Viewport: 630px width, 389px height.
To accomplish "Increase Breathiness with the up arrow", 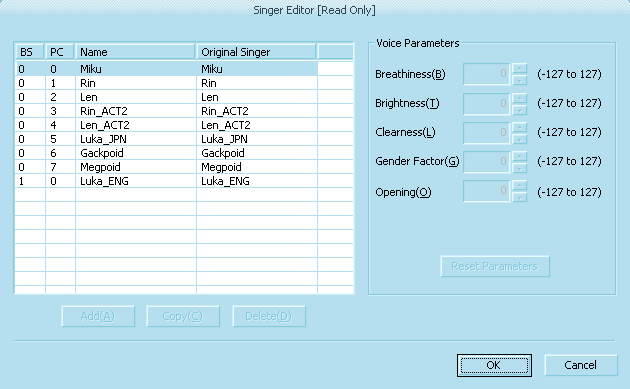I will pos(520,69).
